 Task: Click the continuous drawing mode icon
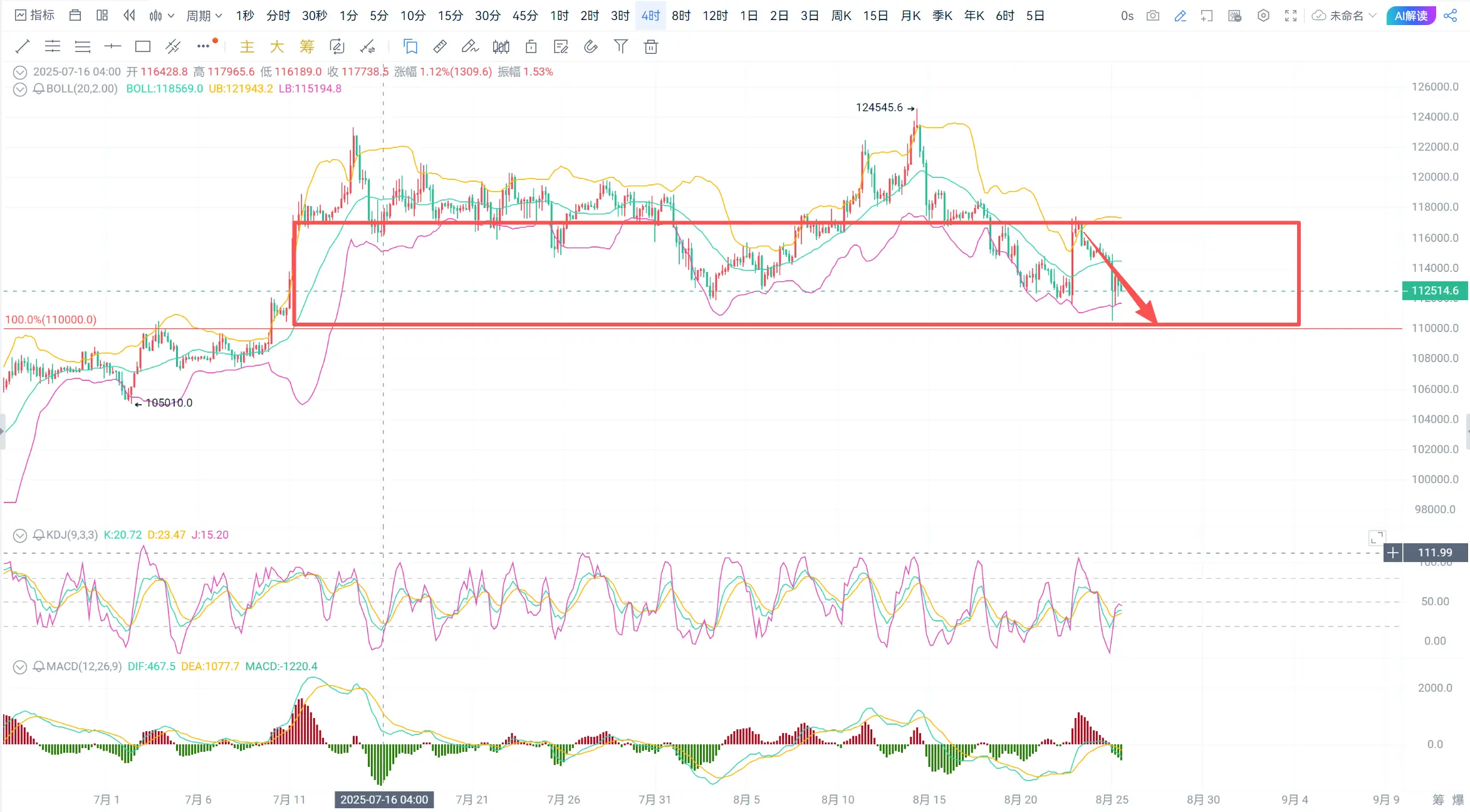pyautogui.click(x=337, y=46)
